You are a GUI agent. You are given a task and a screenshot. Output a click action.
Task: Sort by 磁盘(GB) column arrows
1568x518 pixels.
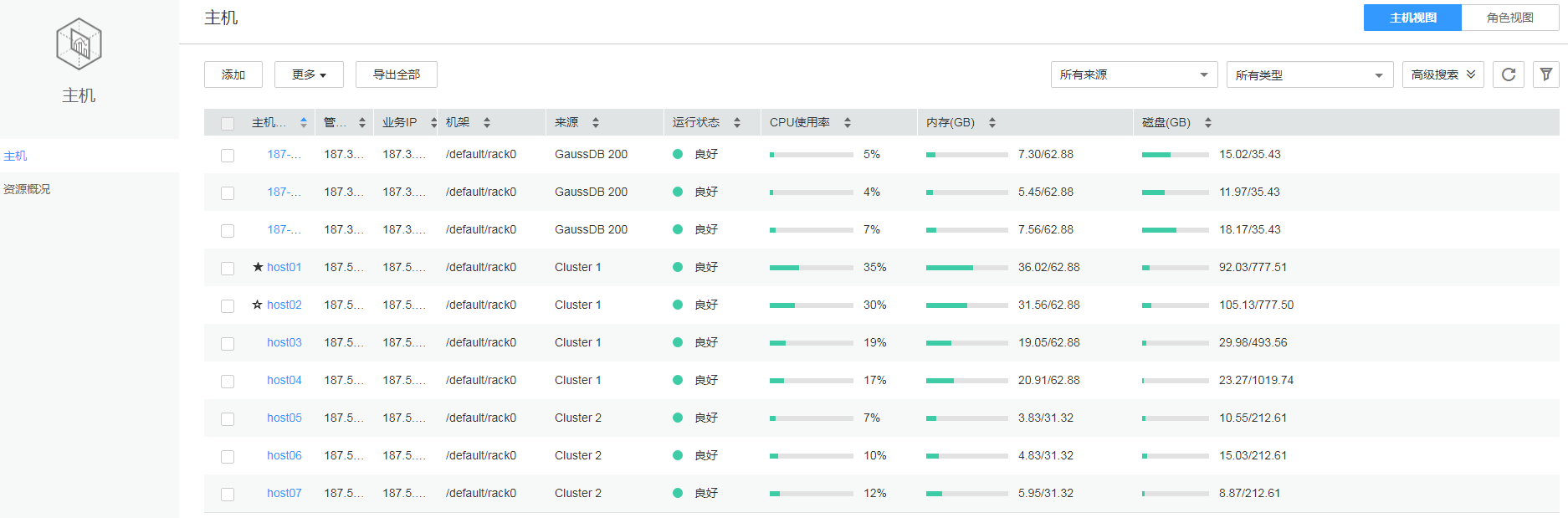pos(1208,122)
